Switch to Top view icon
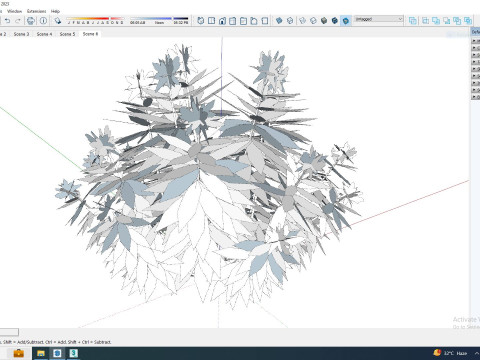Image resolution: width=480 pixels, height=360 pixels. pyautogui.click(x=211, y=21)
